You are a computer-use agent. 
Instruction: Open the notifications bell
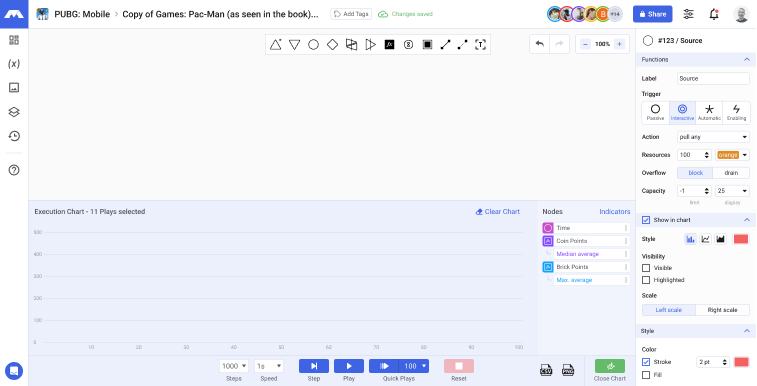coord(714,14)
